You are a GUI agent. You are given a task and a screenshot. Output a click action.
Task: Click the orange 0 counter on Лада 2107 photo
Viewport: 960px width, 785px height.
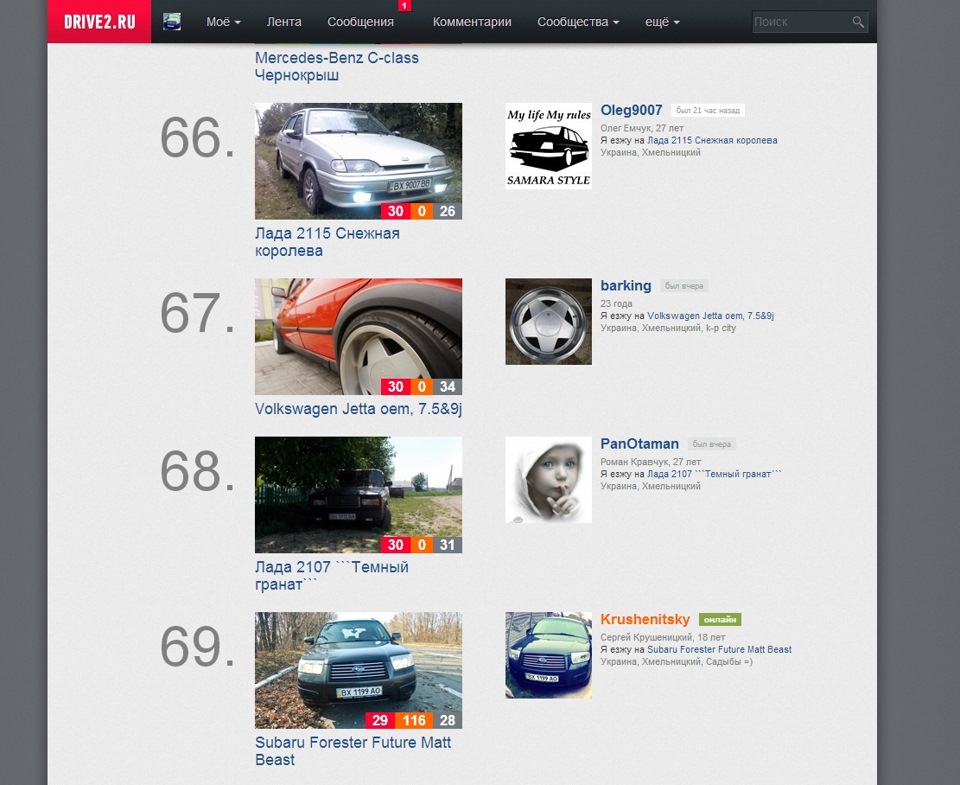[421, 545]
